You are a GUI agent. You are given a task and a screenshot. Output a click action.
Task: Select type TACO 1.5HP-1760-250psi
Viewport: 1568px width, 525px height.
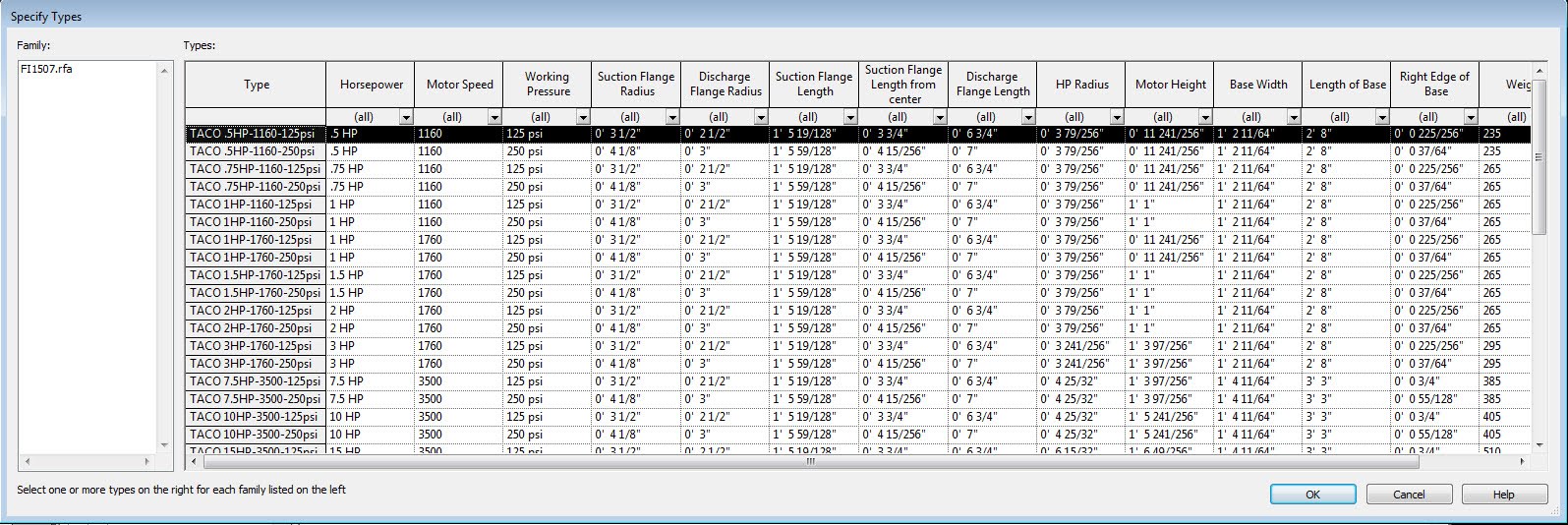point(256,293)
